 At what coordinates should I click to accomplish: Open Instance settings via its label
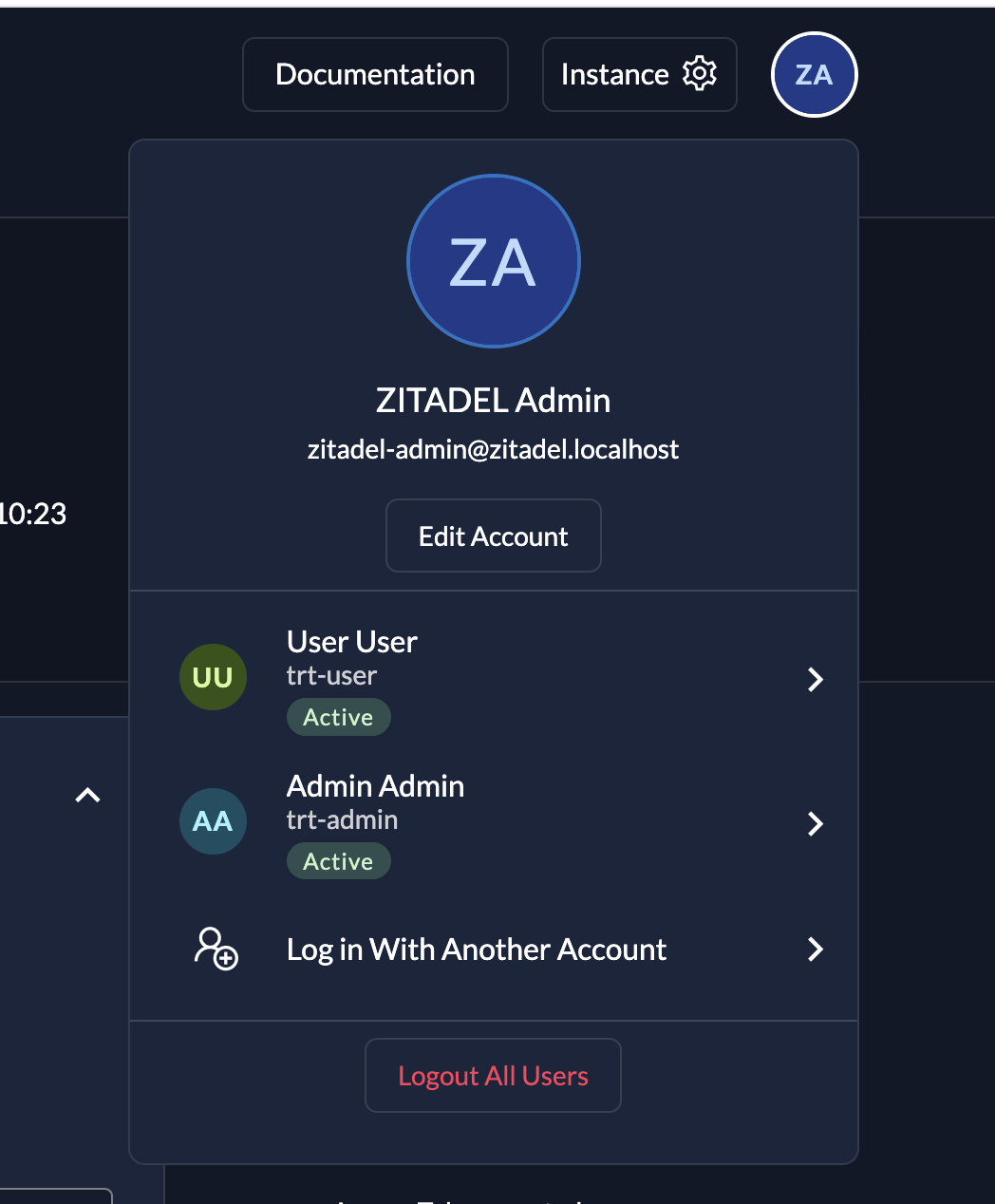click(614, 74)
